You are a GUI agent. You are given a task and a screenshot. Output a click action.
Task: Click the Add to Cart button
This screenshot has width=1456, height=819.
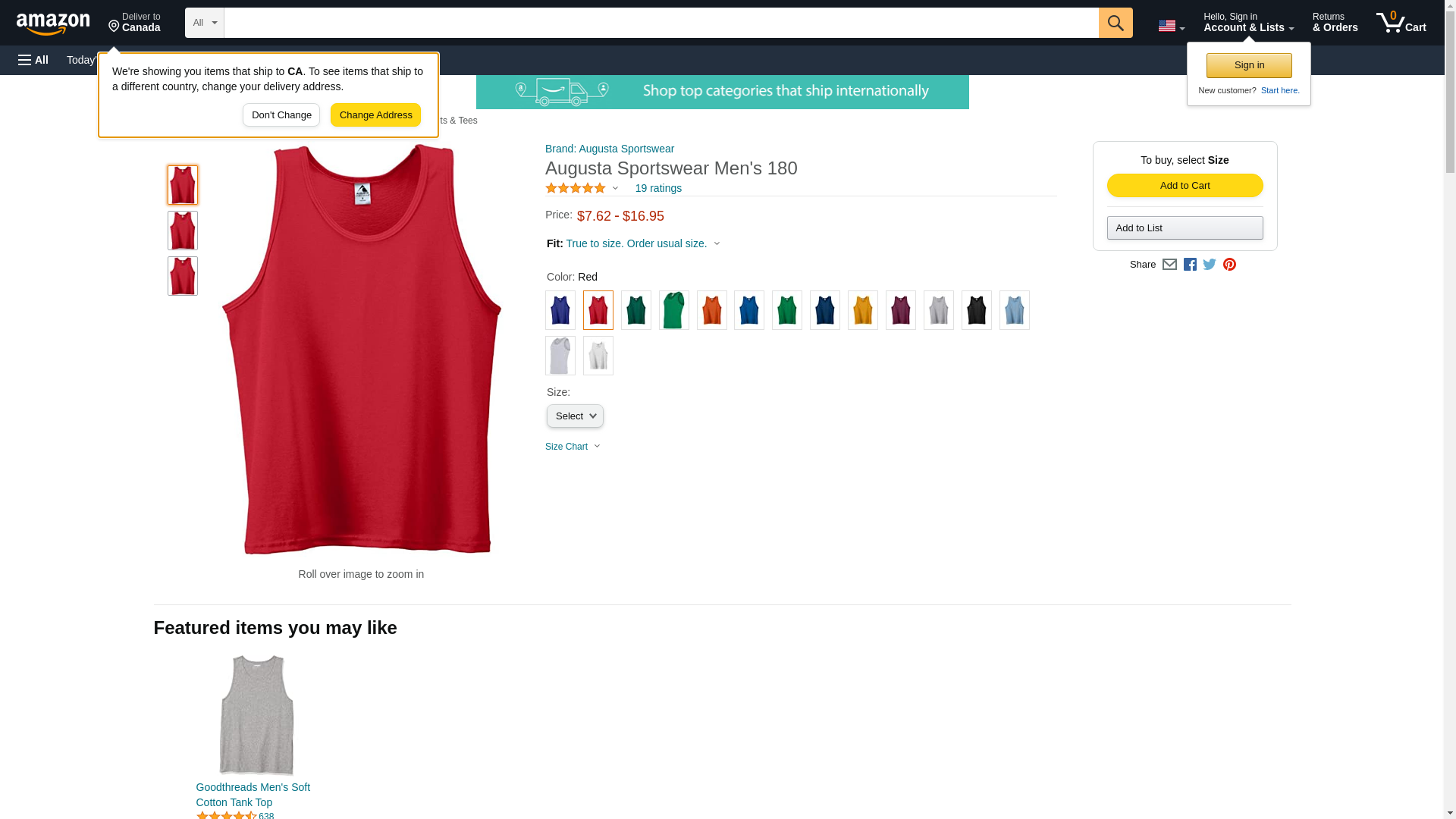[1185, 186]
